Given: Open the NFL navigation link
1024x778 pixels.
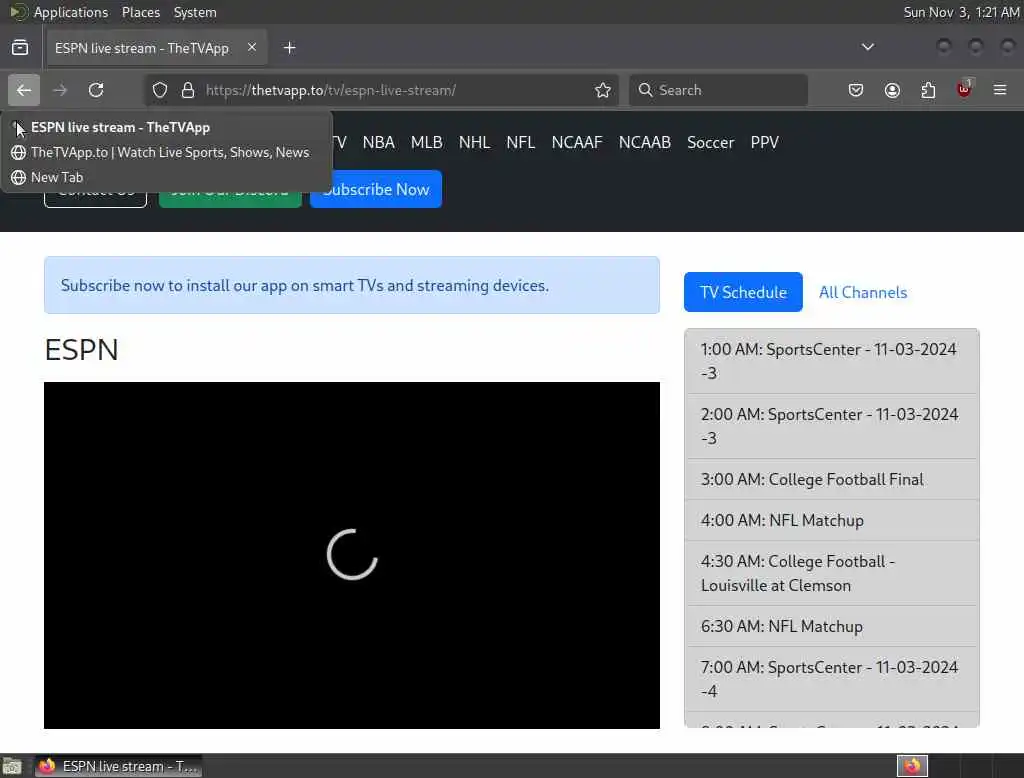Looking at the screenshot, I should point(520,142).
